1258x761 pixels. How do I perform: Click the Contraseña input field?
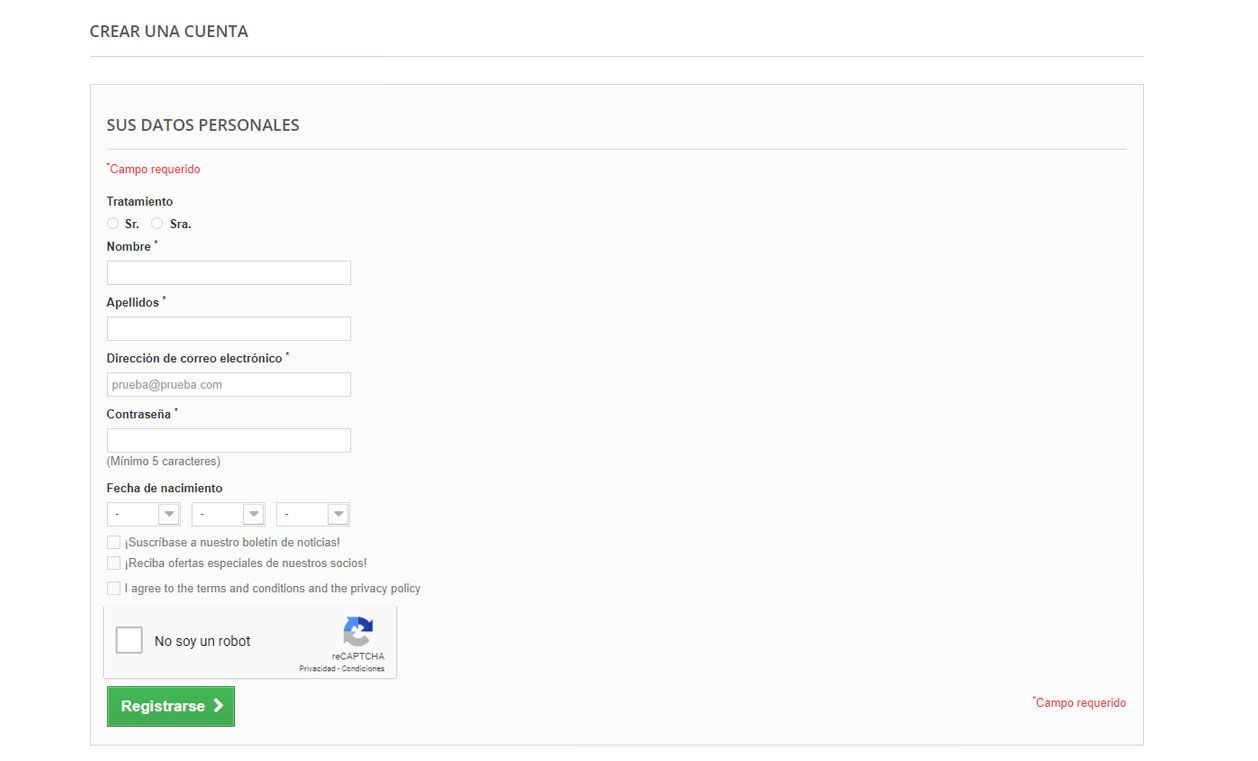[228, 440]
